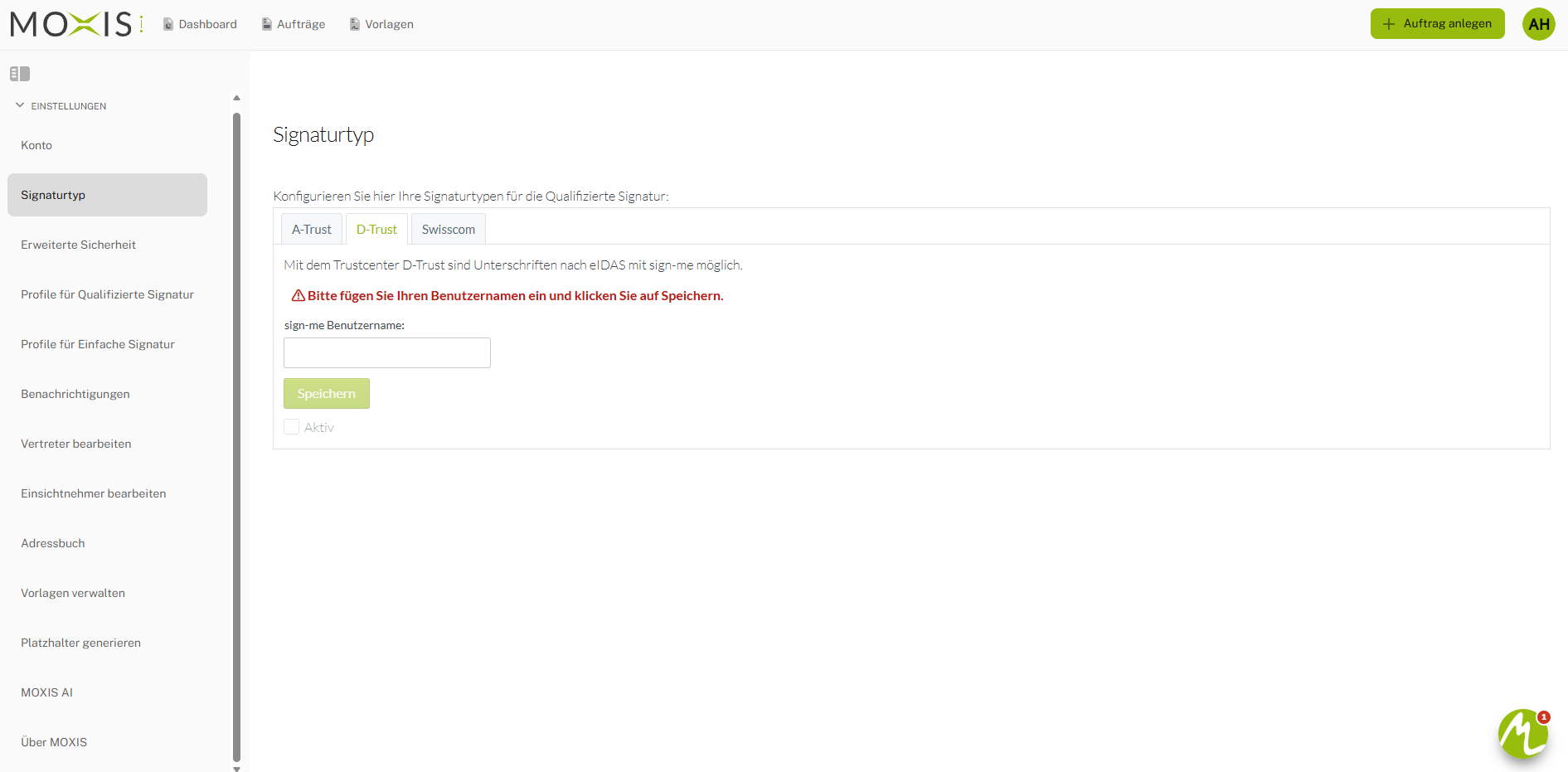The image size is (1568, 772).
Task: Click the Aufträge document icon
Action: click(x=267, y=24)
